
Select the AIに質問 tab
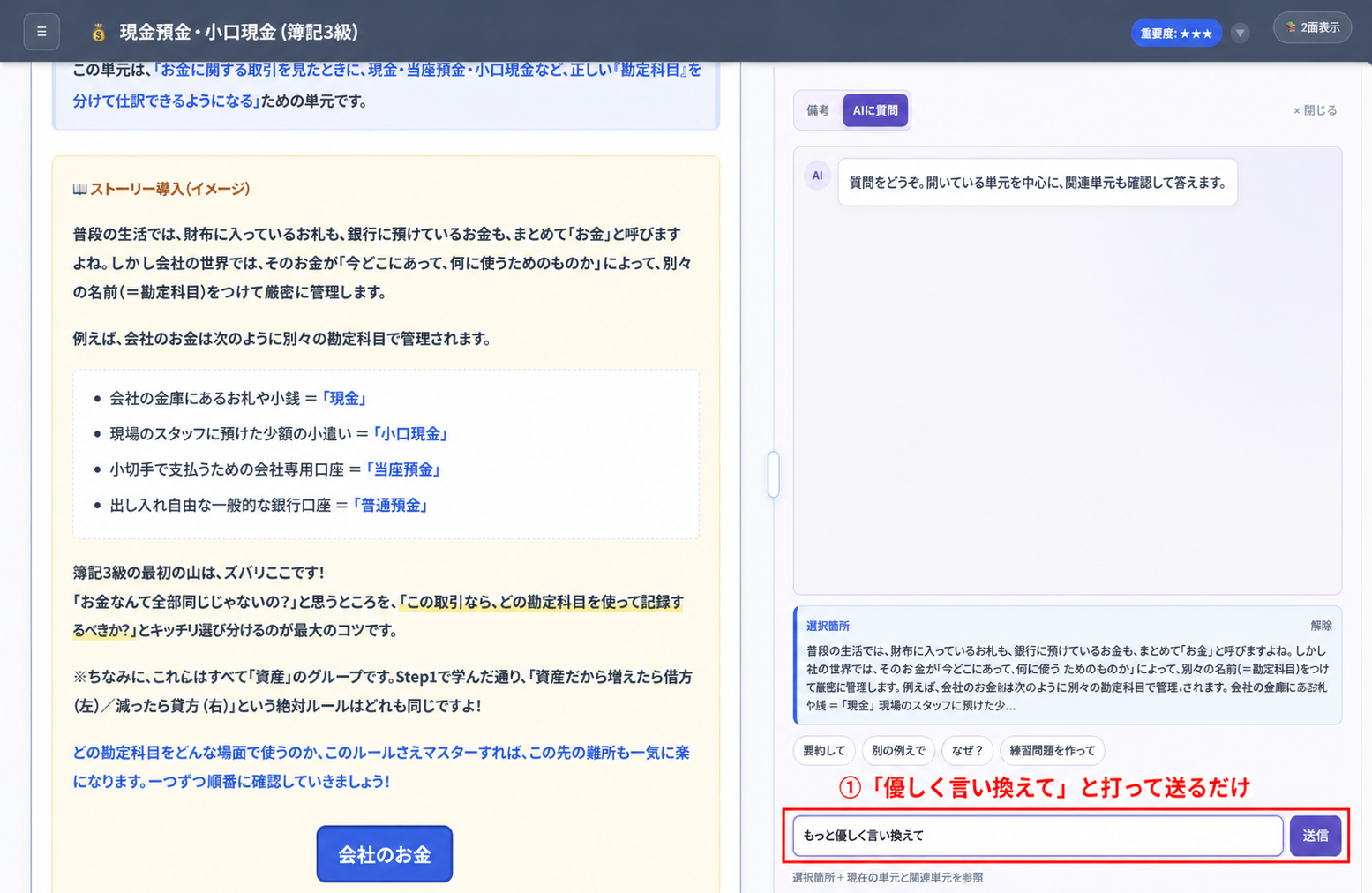[x=875, y=110]
